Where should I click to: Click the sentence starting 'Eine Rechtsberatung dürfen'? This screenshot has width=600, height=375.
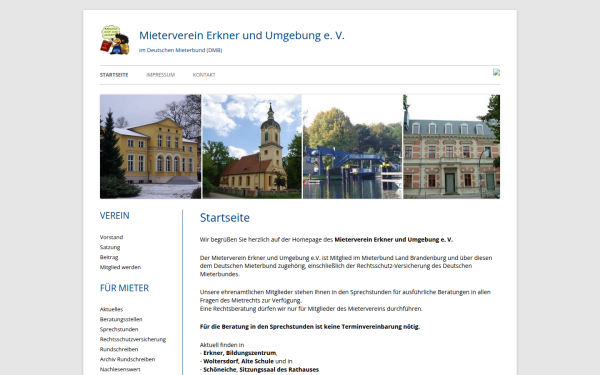311,309
